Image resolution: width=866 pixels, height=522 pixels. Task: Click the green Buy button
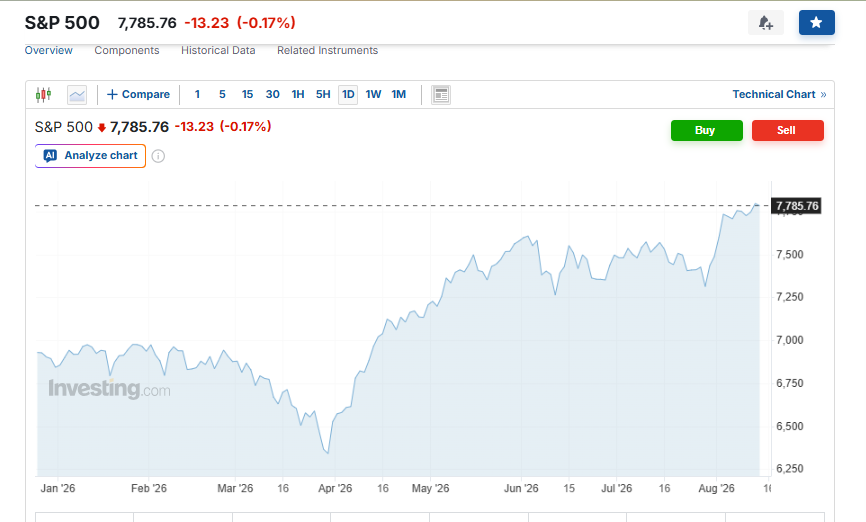click(706, 130)
